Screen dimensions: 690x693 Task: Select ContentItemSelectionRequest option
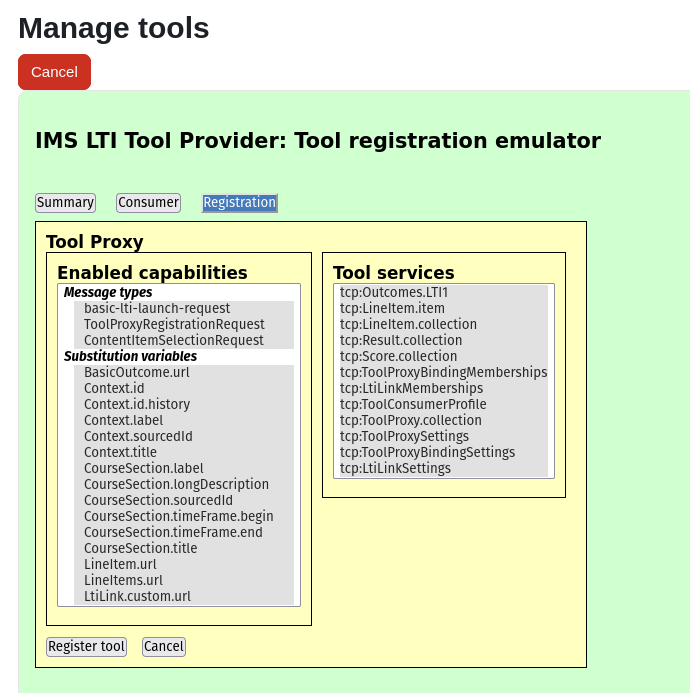point(184,340)
